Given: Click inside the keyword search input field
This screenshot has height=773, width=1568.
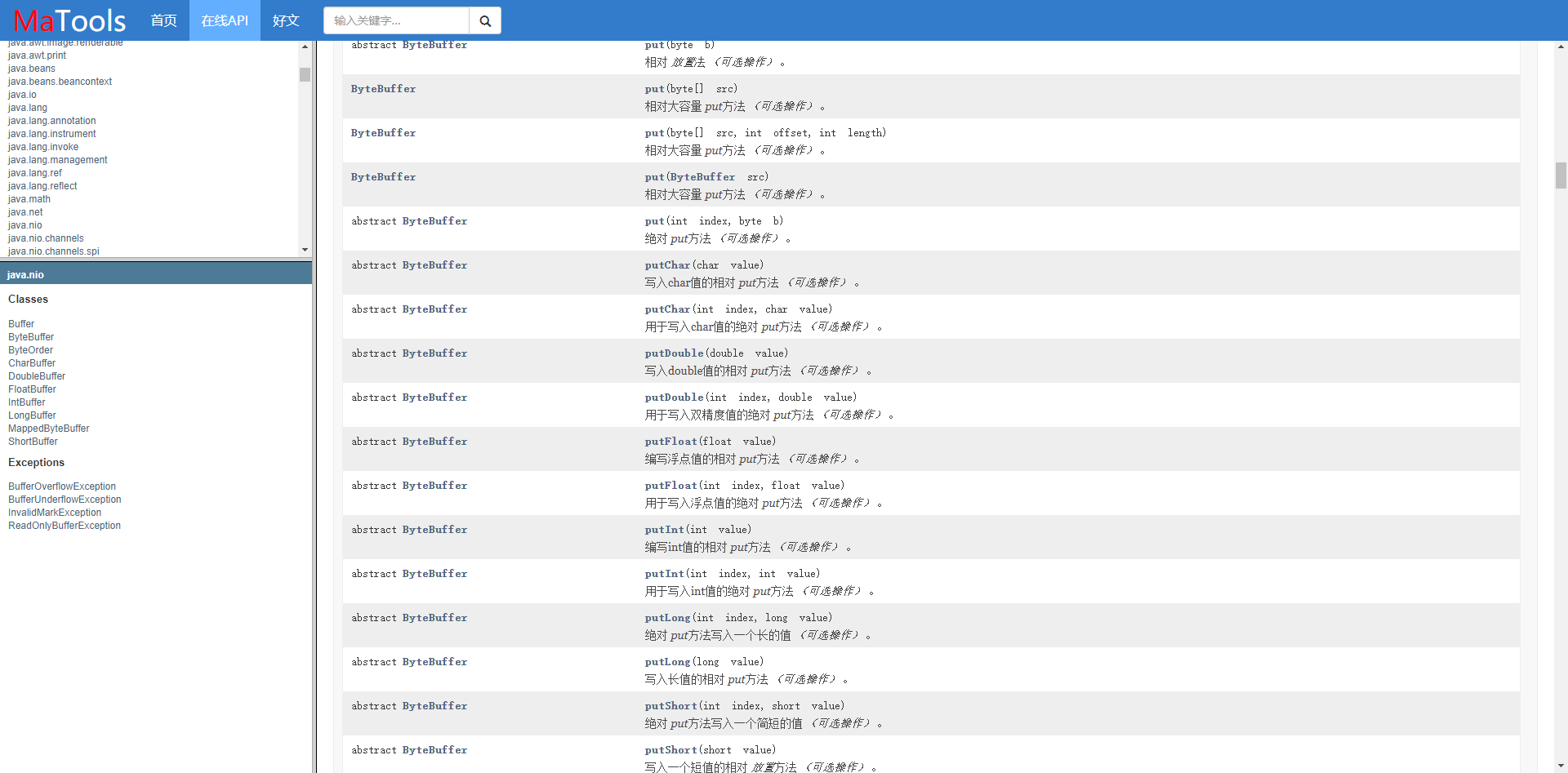Looking at the screenshot, I should 392,20.
